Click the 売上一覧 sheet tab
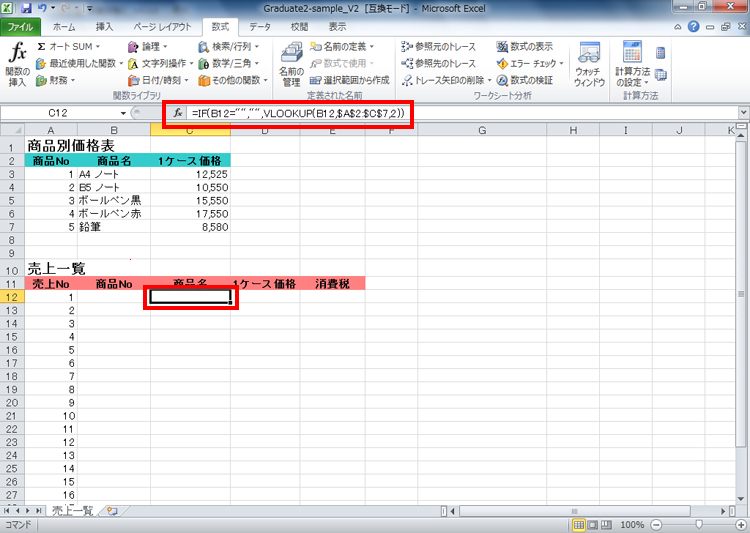Screen dimensions: 750x533 [x=72, y=511]
